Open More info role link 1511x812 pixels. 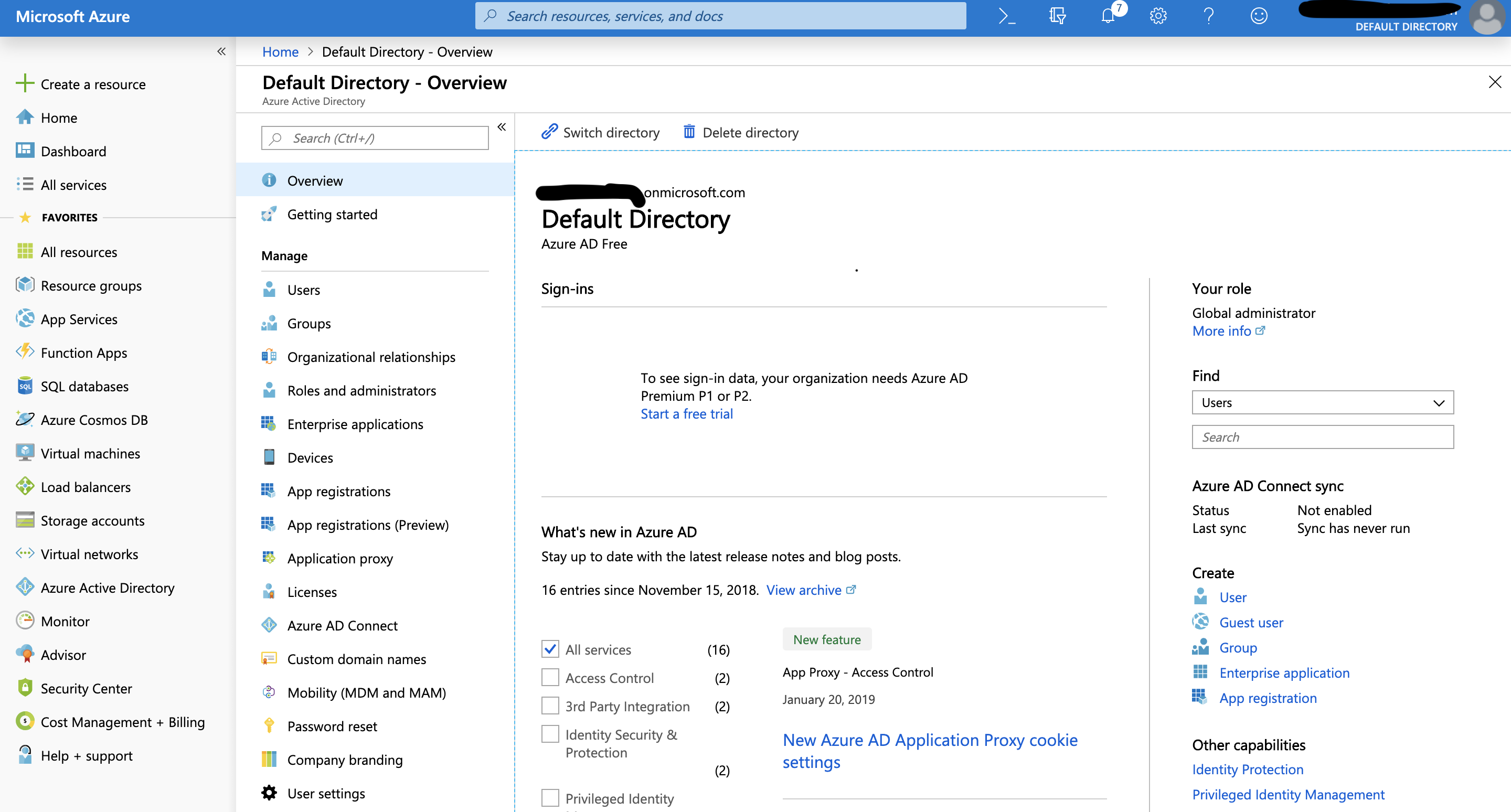pyautogui.click(x=1228, y=331)
